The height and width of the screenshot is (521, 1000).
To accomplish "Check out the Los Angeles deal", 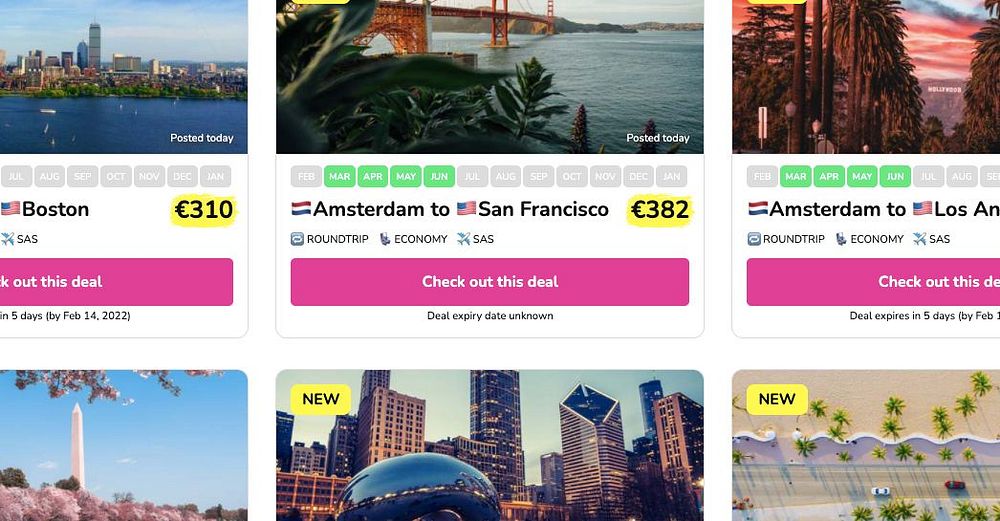I will point(873,282).
